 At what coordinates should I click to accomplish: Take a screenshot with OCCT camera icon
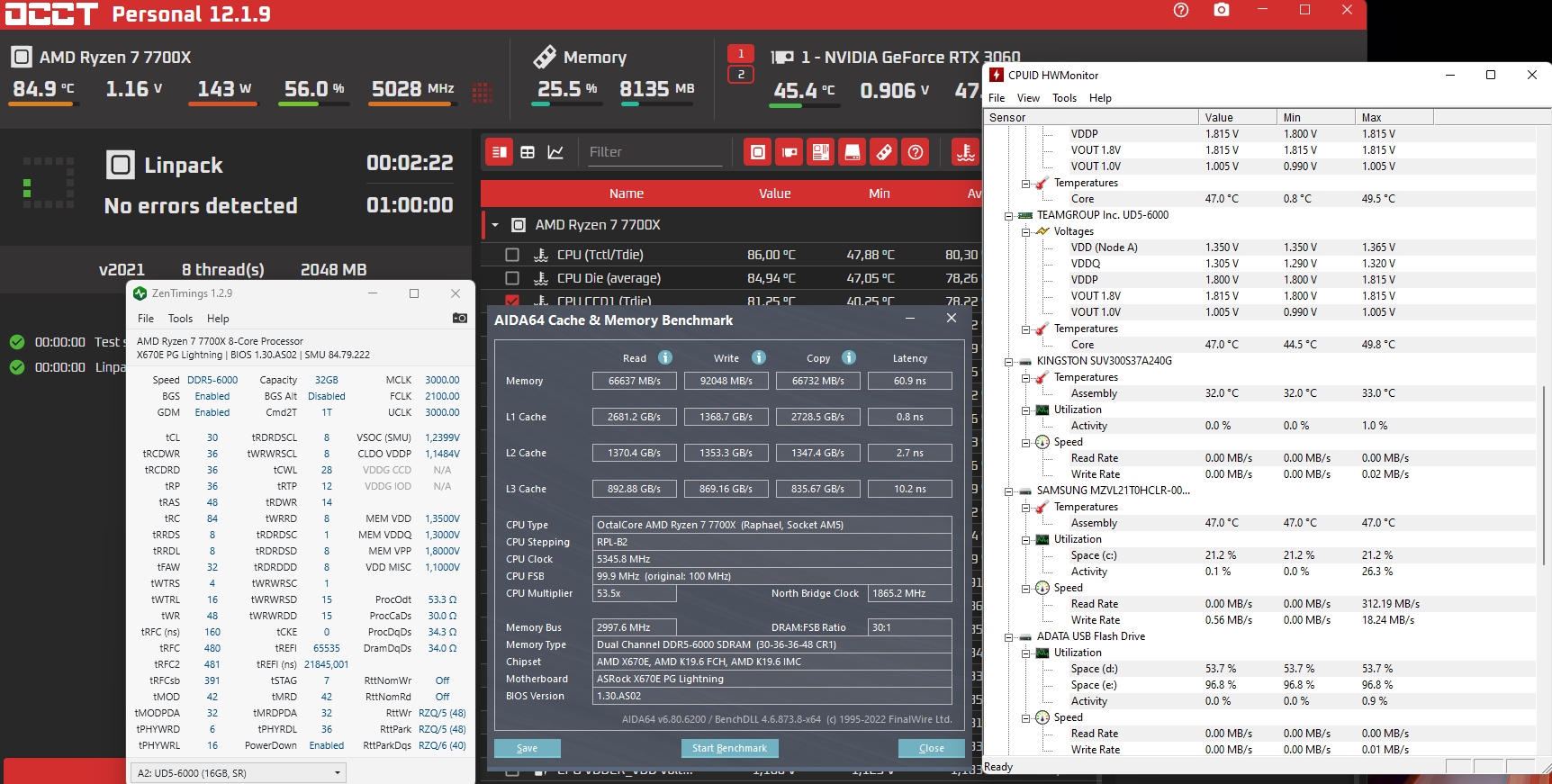click(x=1222, y=10)
